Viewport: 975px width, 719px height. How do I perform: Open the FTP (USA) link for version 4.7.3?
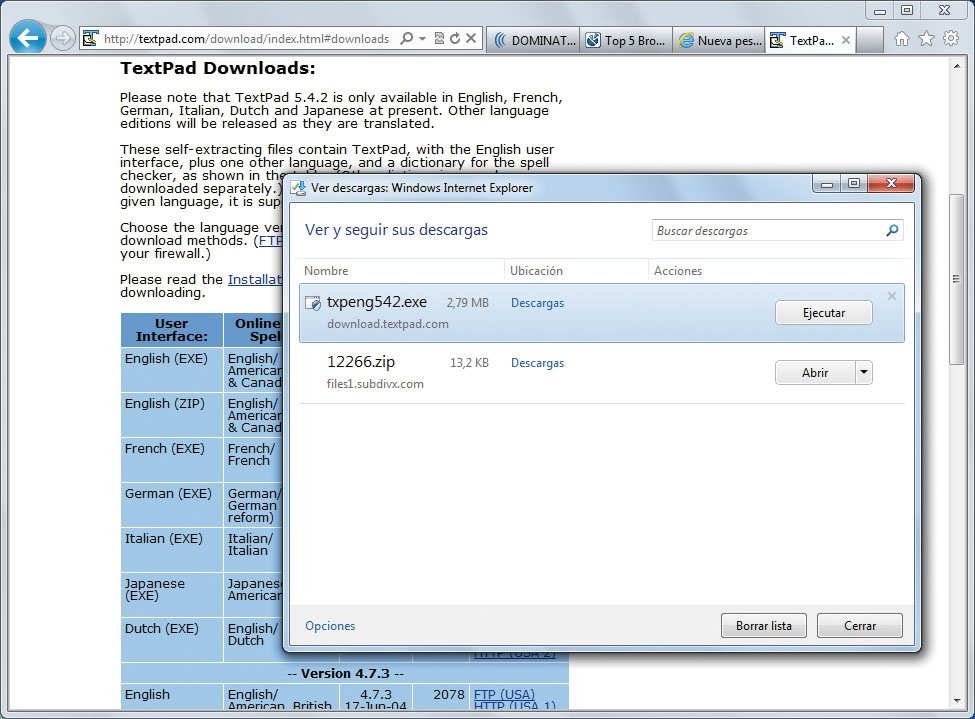(504, 694)
